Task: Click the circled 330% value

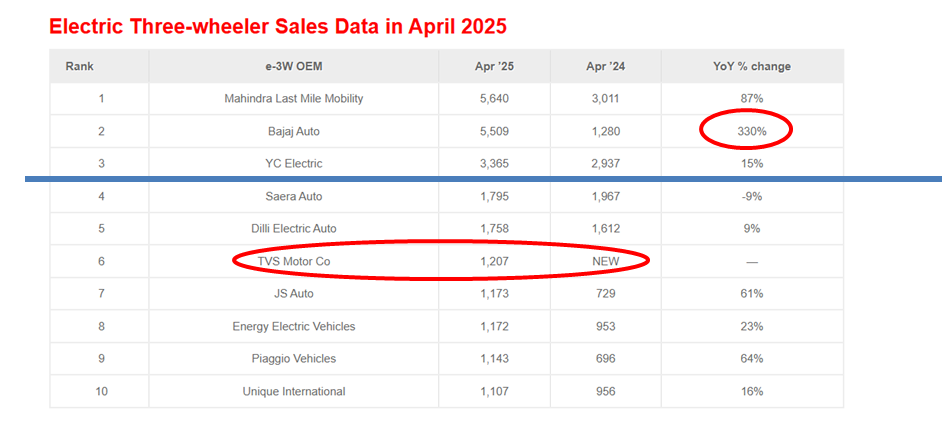Action: pos(745,131)
